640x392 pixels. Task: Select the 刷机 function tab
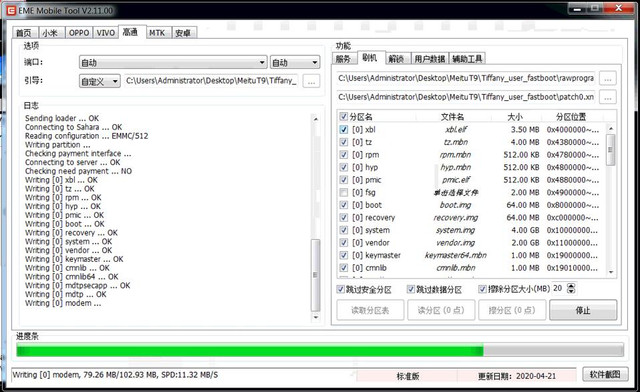(x=370, y=58)
